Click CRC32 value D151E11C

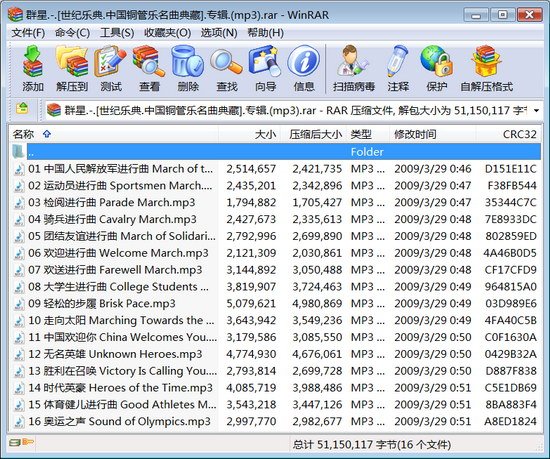click(x=511, y=169)
